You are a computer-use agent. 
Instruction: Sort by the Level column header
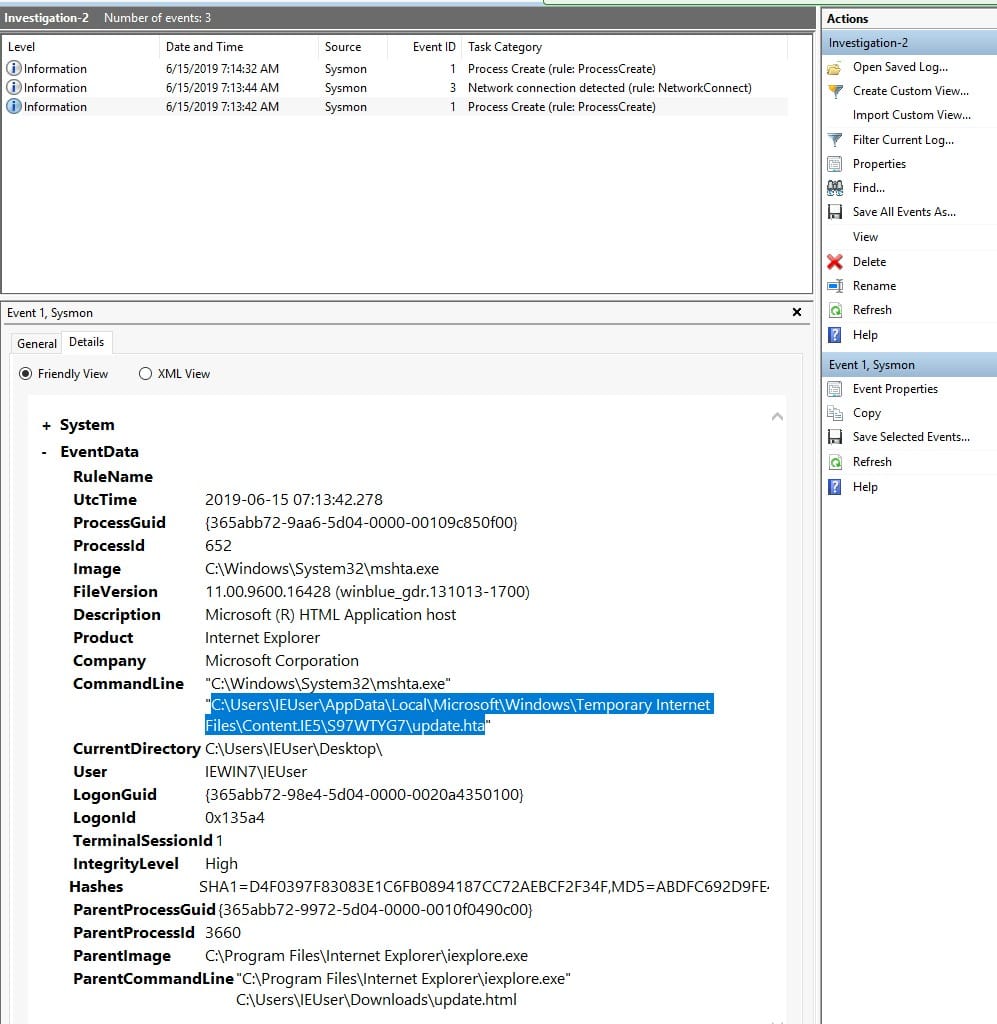click(x=81, y=47)
